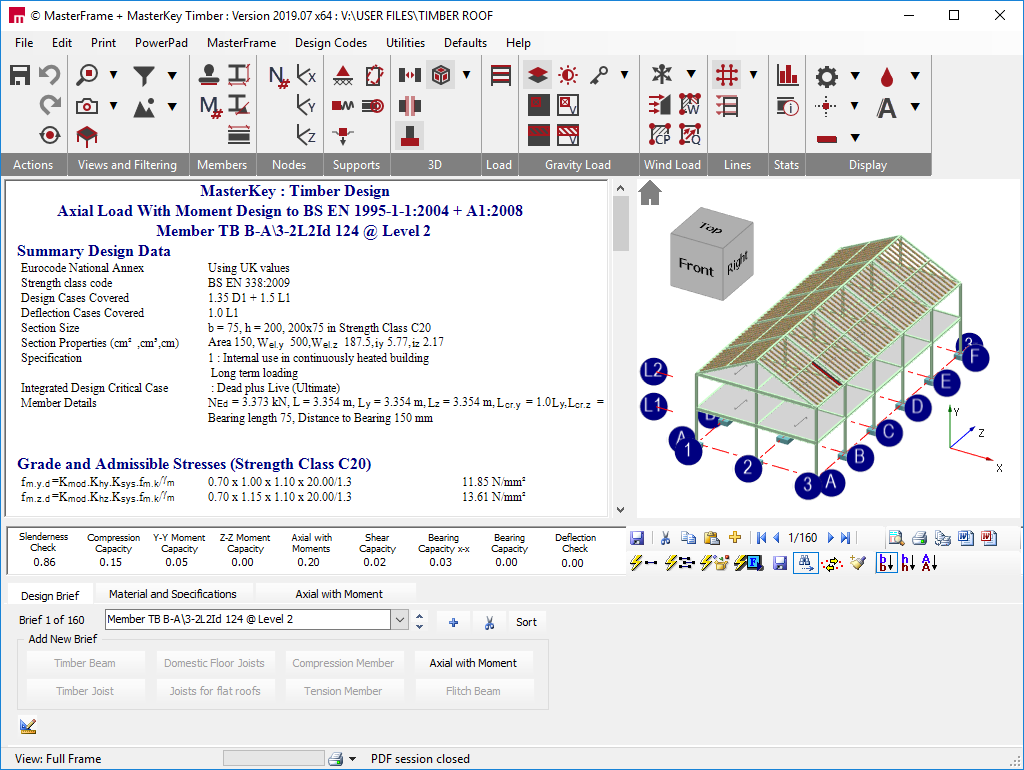Click the red droplet colour icon

(x=887, y=76)
